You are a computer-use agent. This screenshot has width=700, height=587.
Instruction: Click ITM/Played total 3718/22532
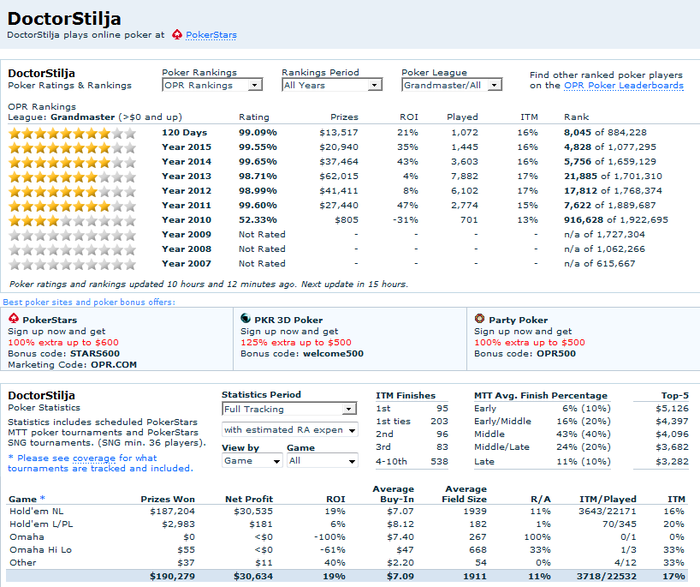[x=606, y=576]
